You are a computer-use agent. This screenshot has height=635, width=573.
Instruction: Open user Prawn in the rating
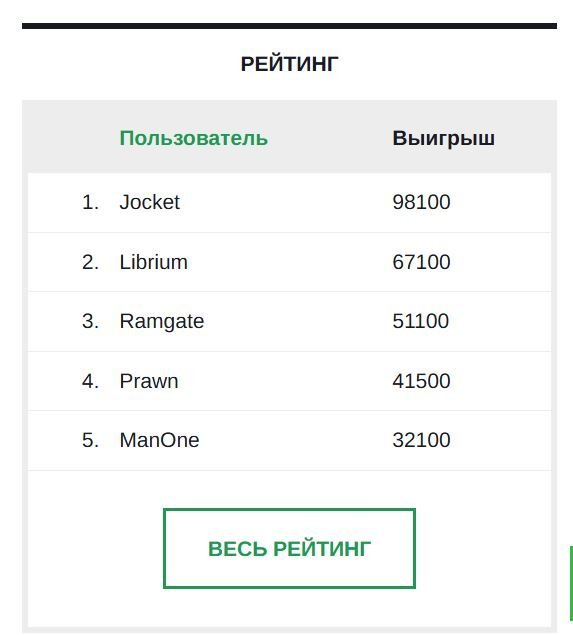click(x=149, y=381)
